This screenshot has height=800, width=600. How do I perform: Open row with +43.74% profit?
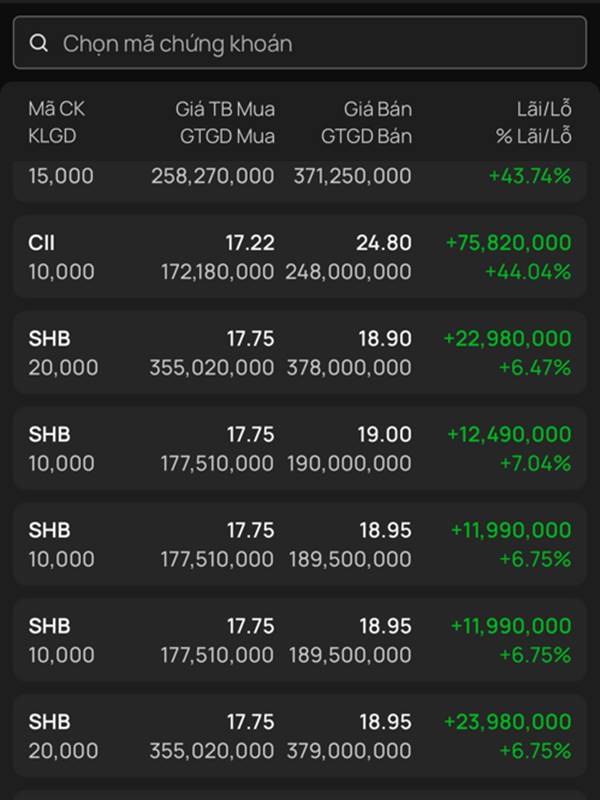(x=300, y=182)
